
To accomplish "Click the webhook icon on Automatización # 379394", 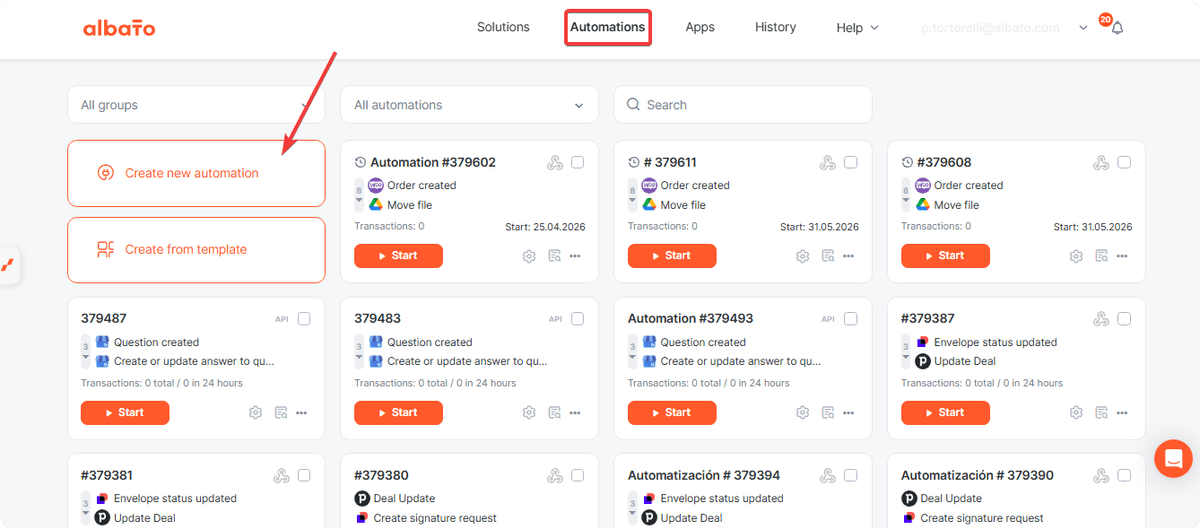I will point(828,475).
